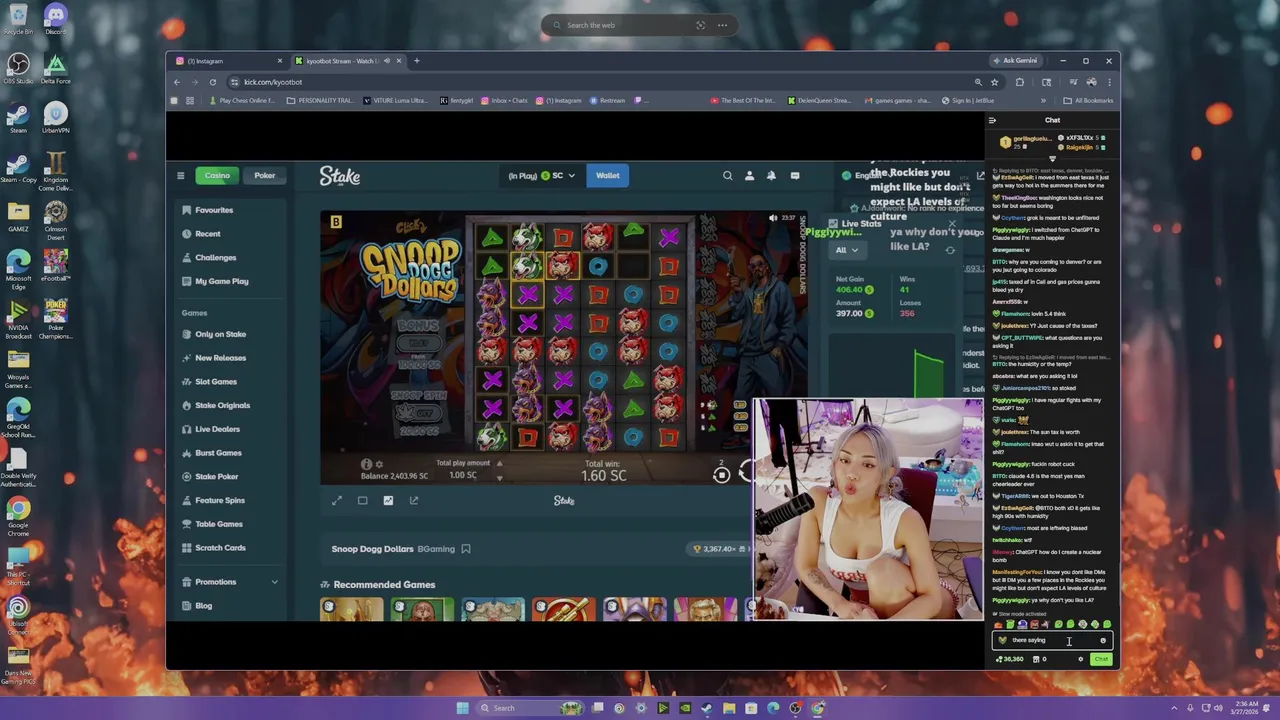Open Stake Originals link
Image resolution: width=1280 pixels, height=720 pixels.
click(x=222, y=406)
